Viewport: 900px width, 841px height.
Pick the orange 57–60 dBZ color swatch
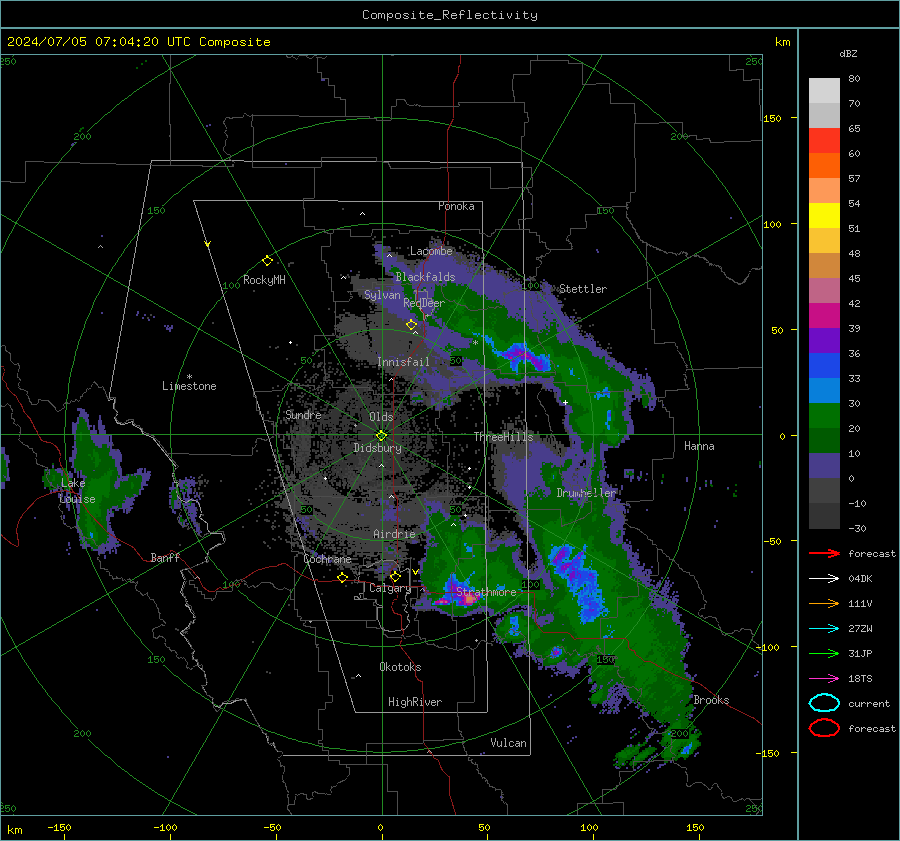tap(824, 166)
